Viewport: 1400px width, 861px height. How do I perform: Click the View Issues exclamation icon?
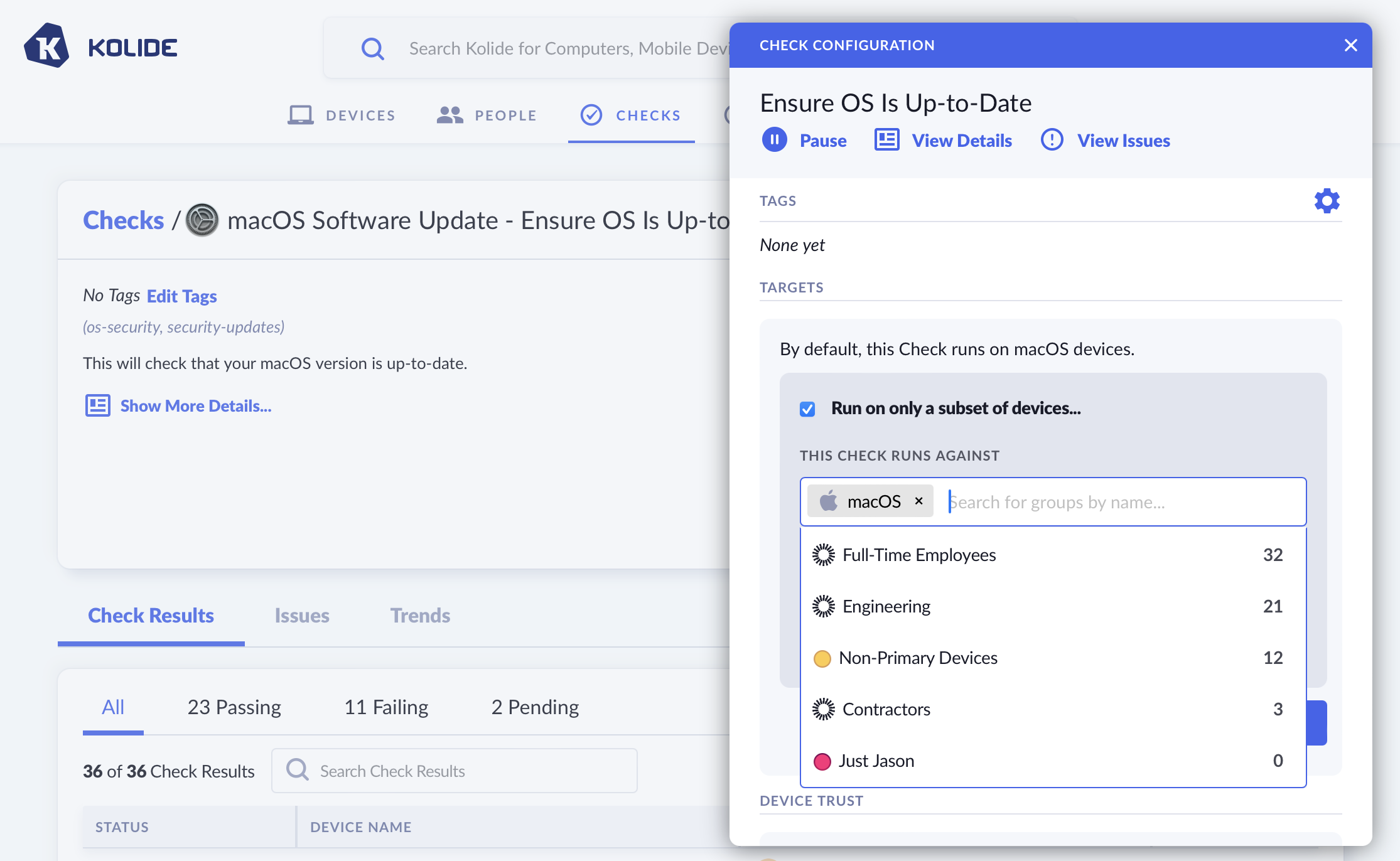pyautogui.click(x=1052, y=140)
